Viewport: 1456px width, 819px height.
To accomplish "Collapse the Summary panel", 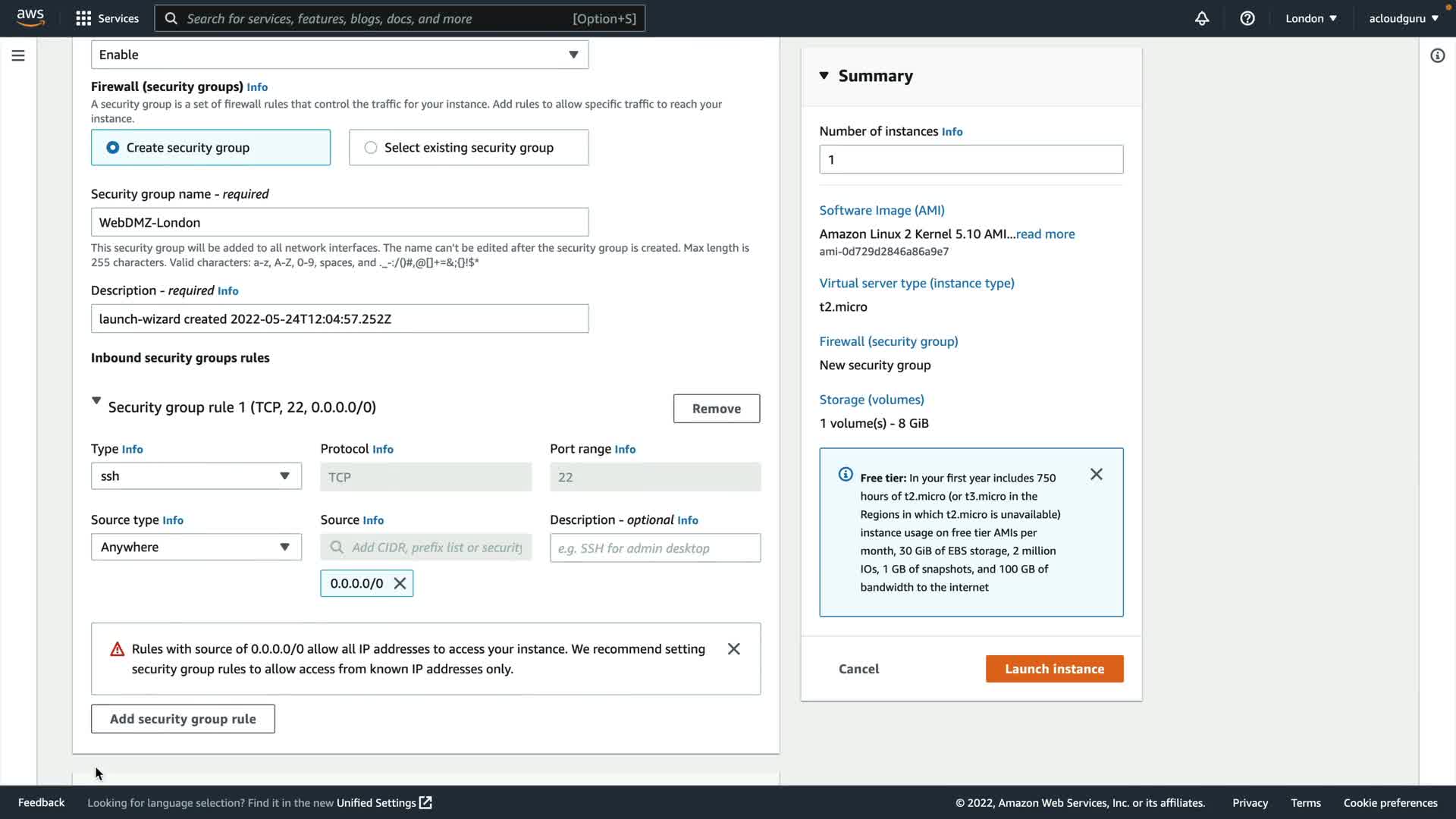I will coord(824,76).
